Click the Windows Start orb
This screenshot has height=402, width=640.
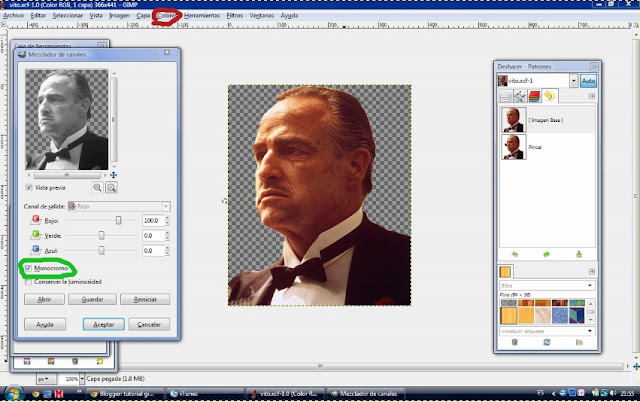pos(13,393)
